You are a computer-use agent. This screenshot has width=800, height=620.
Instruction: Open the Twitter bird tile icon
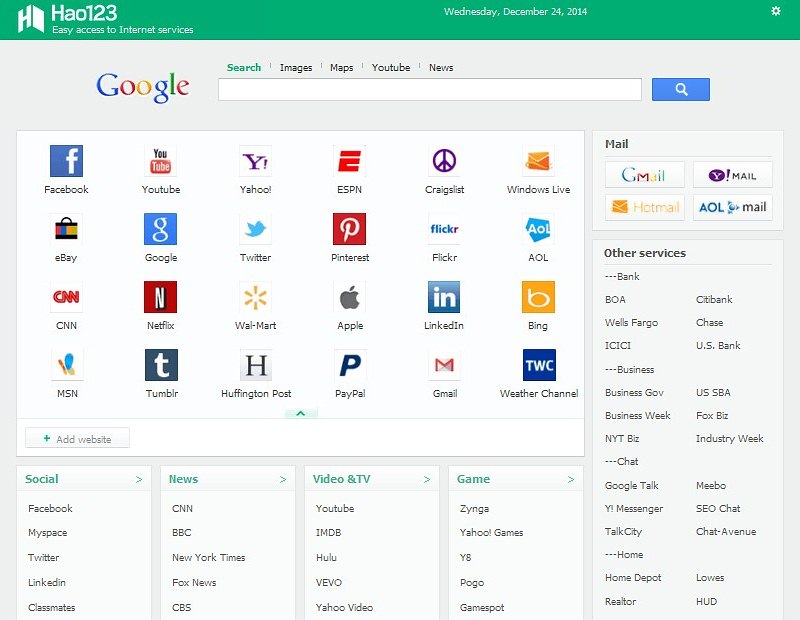point(255,229)
